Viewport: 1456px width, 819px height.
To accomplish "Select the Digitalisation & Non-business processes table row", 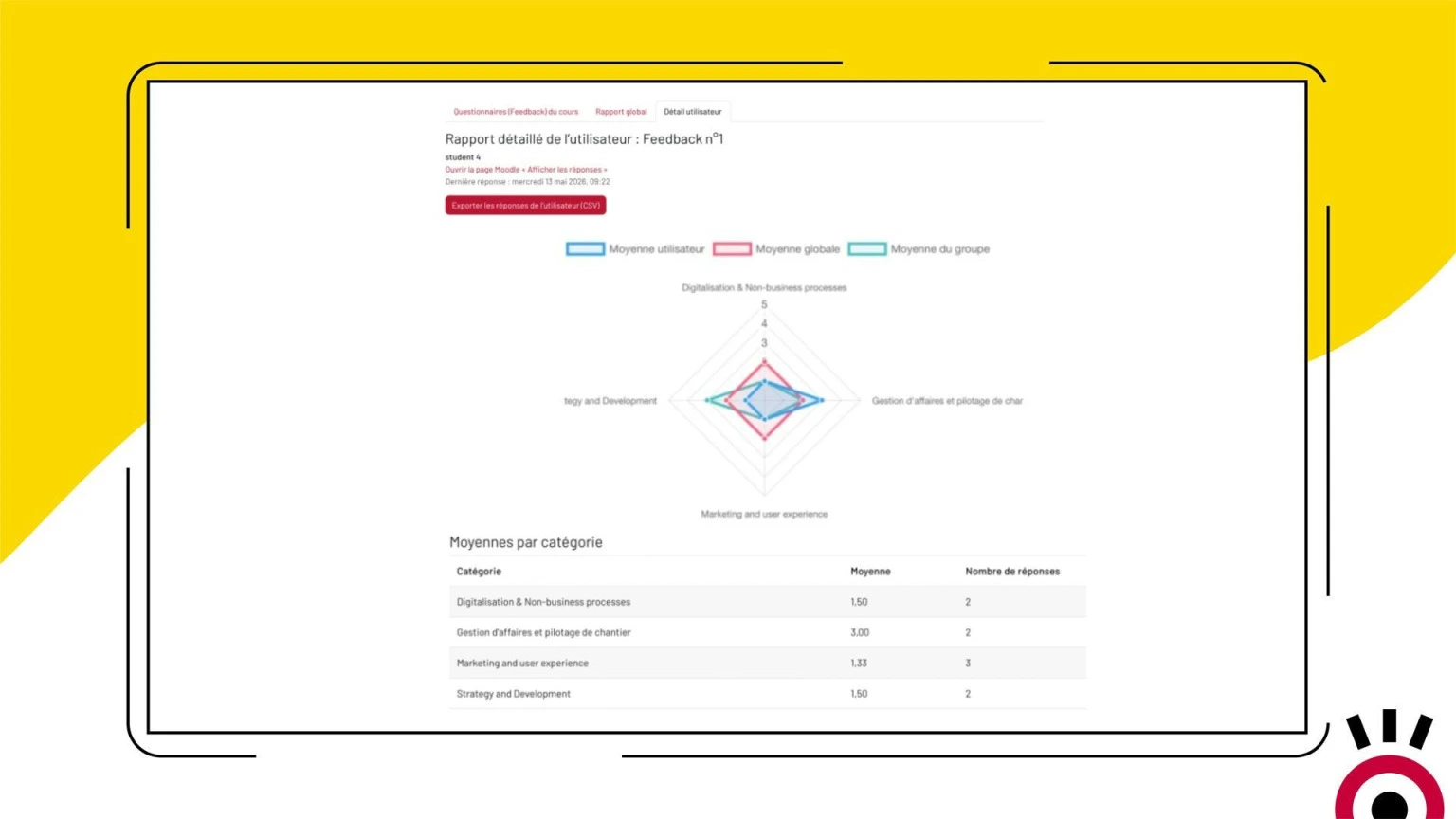I will (768, 602).
